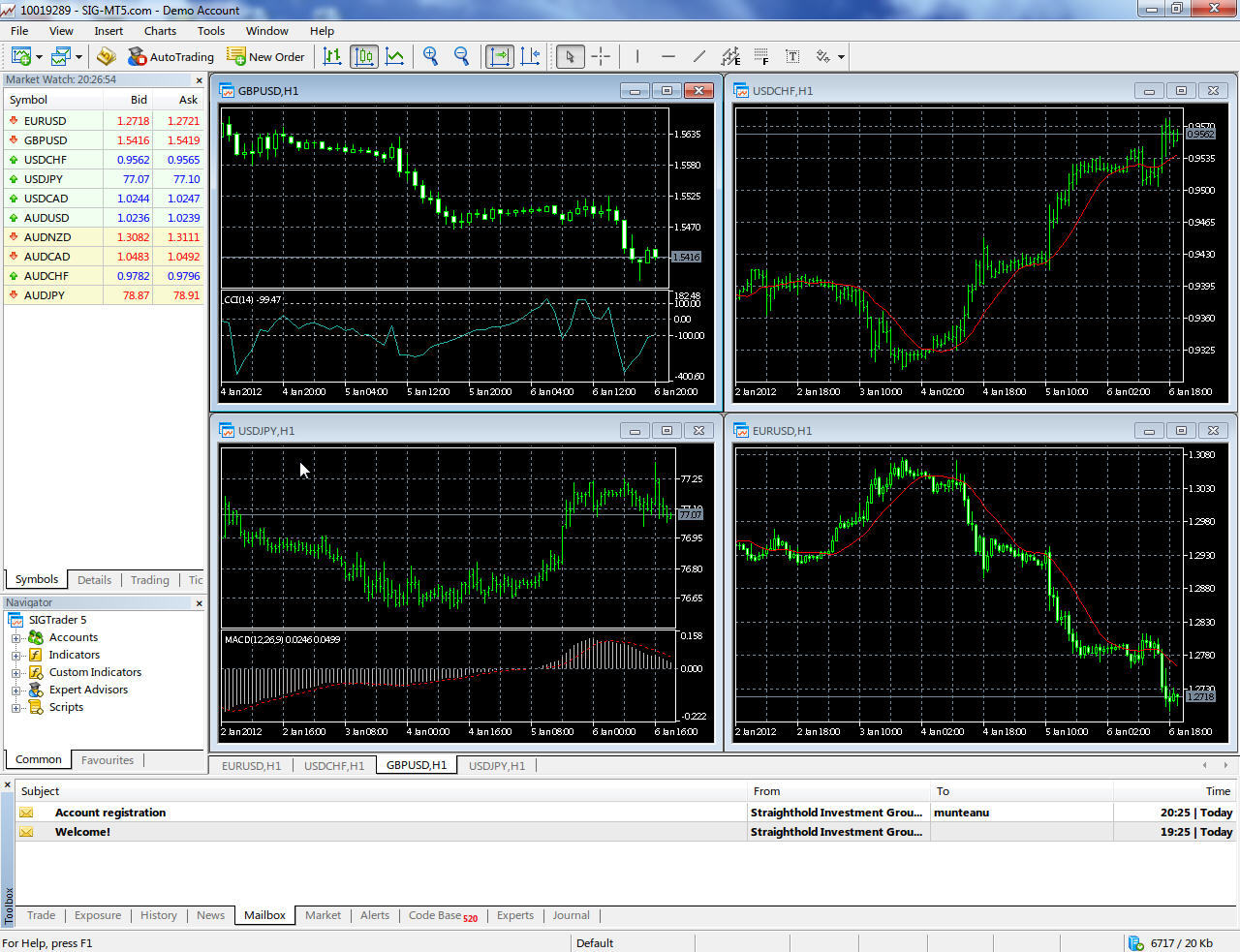Open the Charts menu

point(160,31)
